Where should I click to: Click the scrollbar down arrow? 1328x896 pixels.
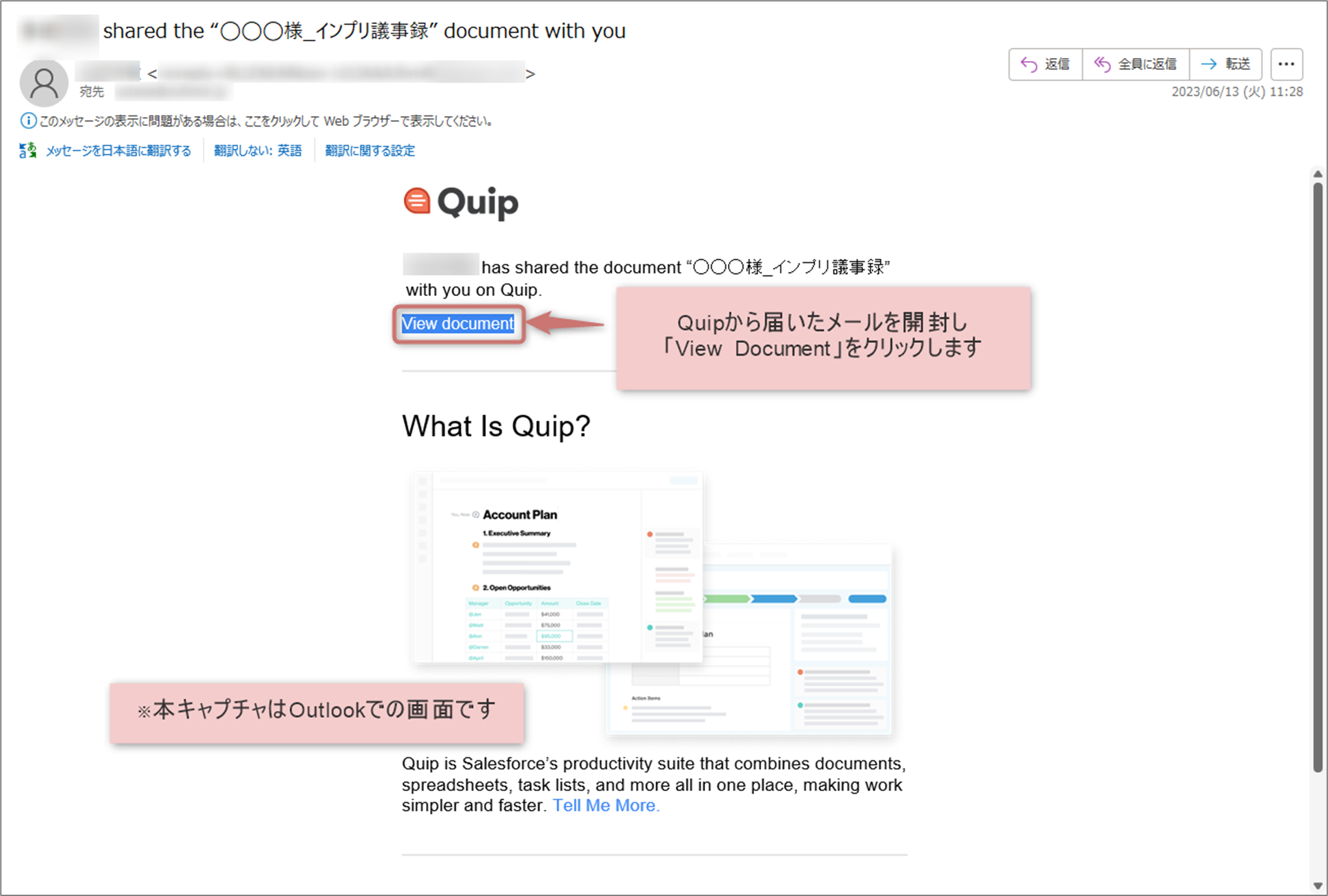(1318, 884)
